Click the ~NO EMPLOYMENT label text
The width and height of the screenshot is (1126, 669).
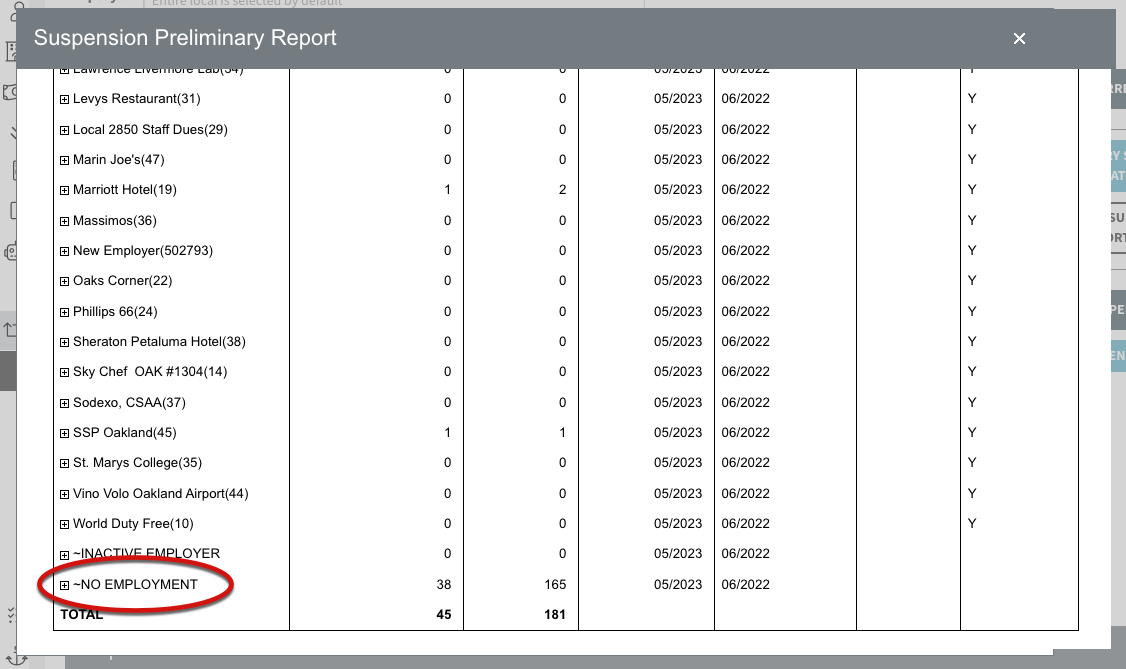pos(135,584)
